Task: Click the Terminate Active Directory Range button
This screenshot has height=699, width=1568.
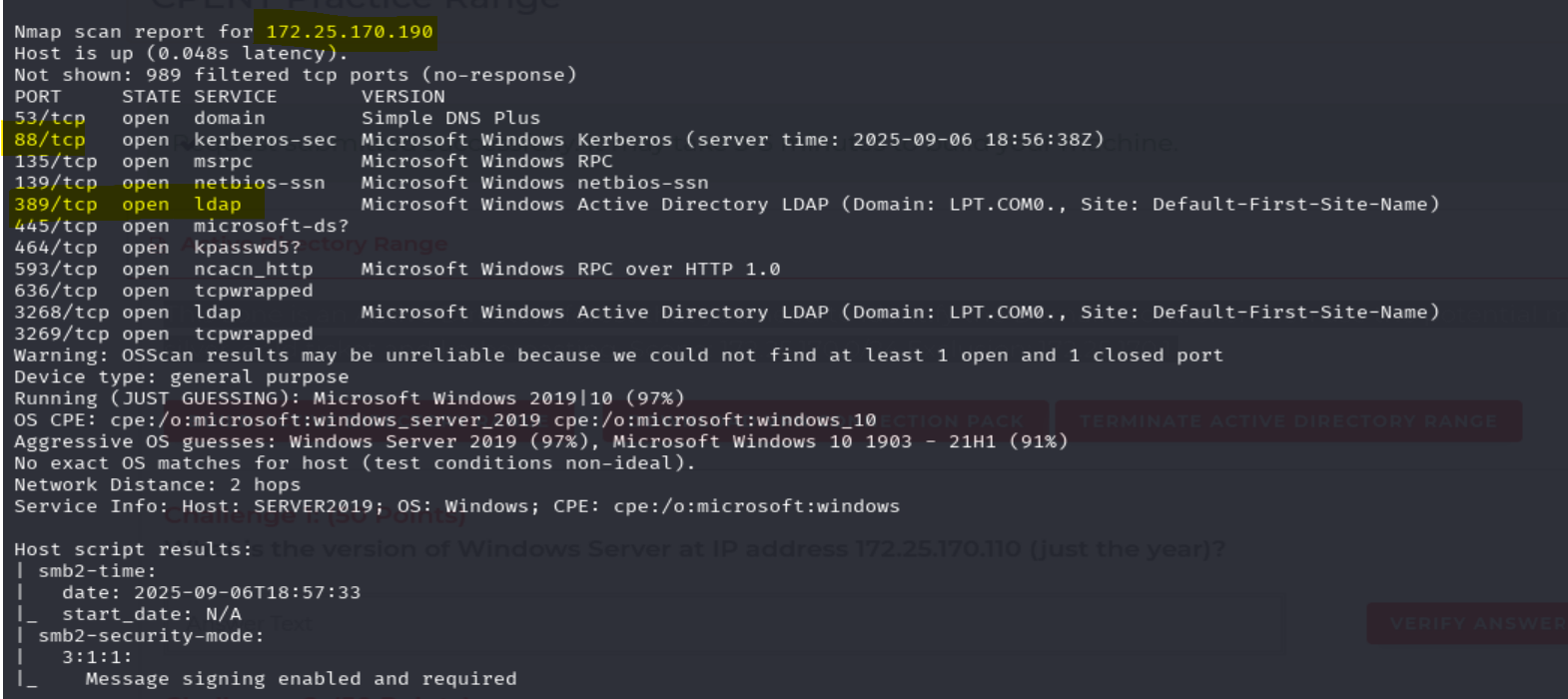Action: [x=1288, y=421]
